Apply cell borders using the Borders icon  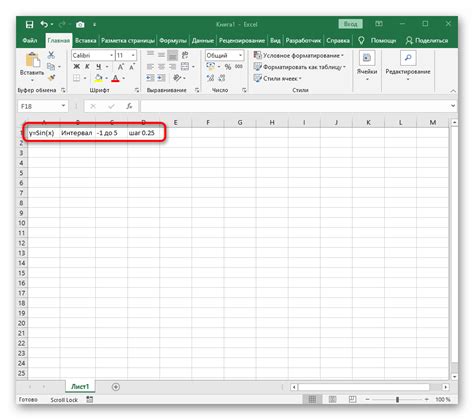pyautogui.click(x=76, y=78)
